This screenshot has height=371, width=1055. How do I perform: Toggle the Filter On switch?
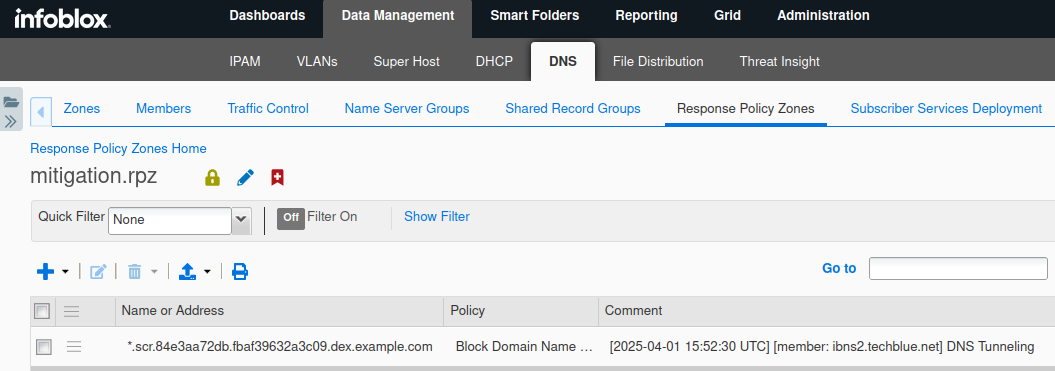click(291, 217)
